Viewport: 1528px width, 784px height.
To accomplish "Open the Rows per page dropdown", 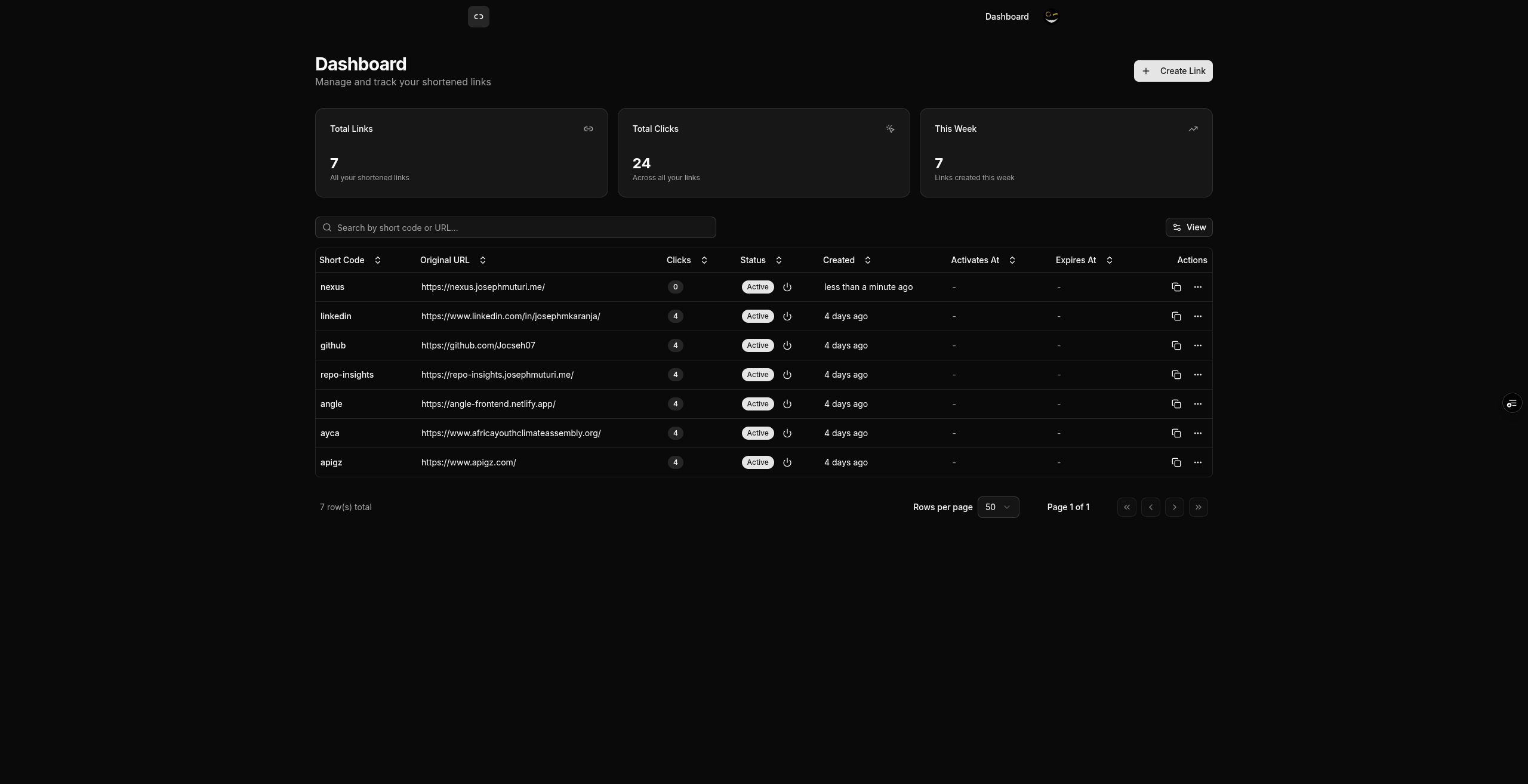I will click(998, 507).
